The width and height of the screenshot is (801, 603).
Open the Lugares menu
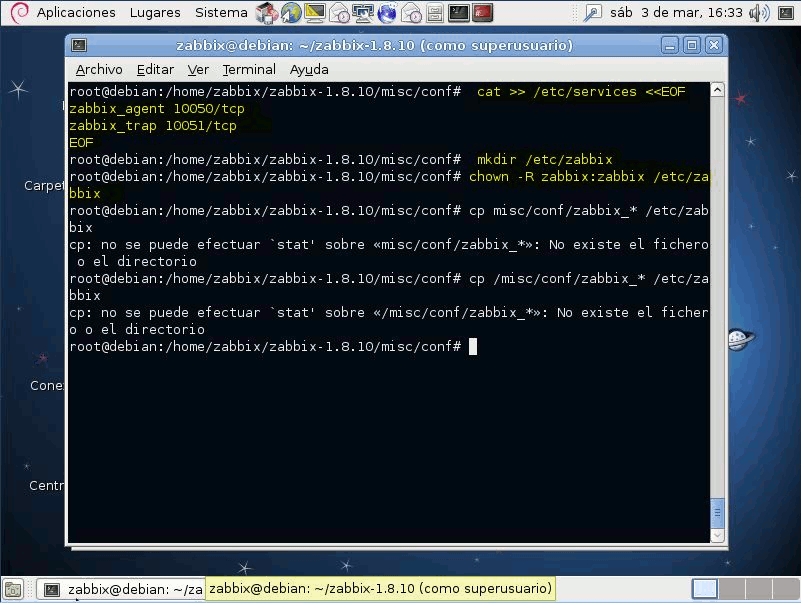pyautogui.click(x=155, y=13)
